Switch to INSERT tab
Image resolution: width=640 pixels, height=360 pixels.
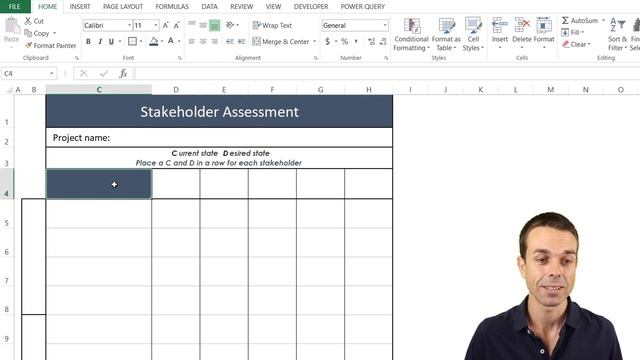coord(80,7)
